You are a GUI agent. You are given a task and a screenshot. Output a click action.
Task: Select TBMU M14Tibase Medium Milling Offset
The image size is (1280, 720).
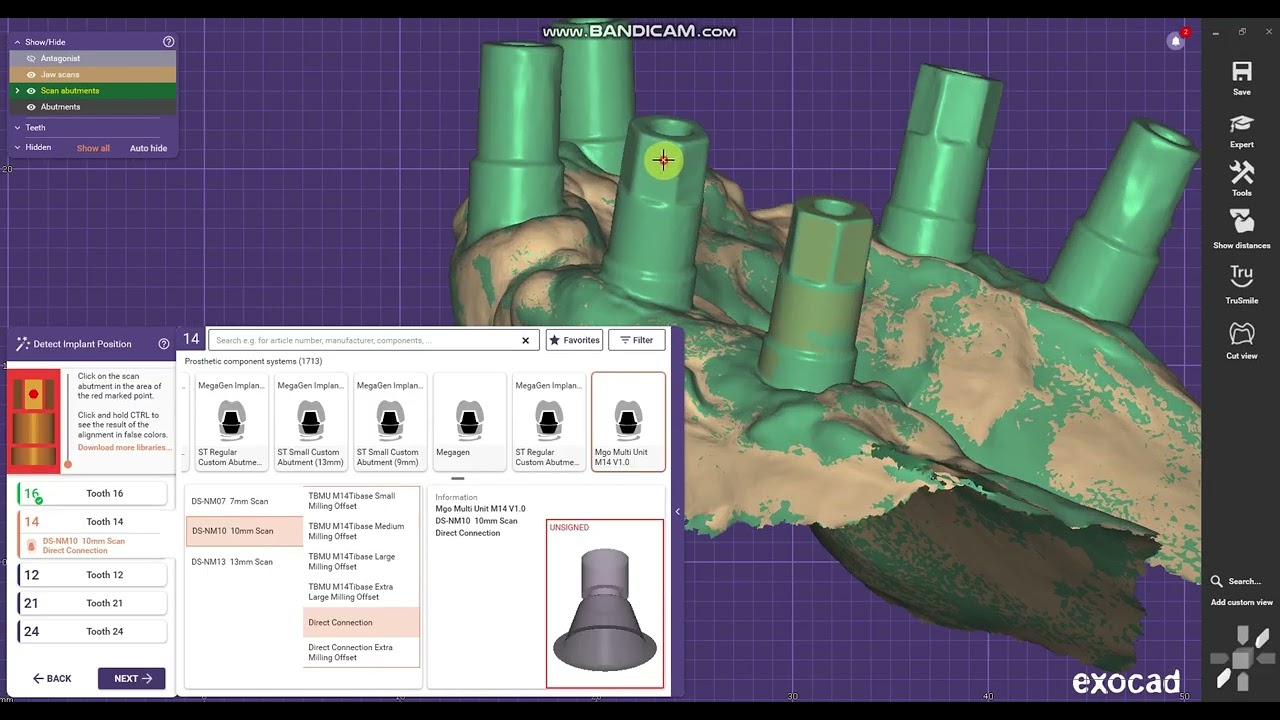(x=362, y=531)
